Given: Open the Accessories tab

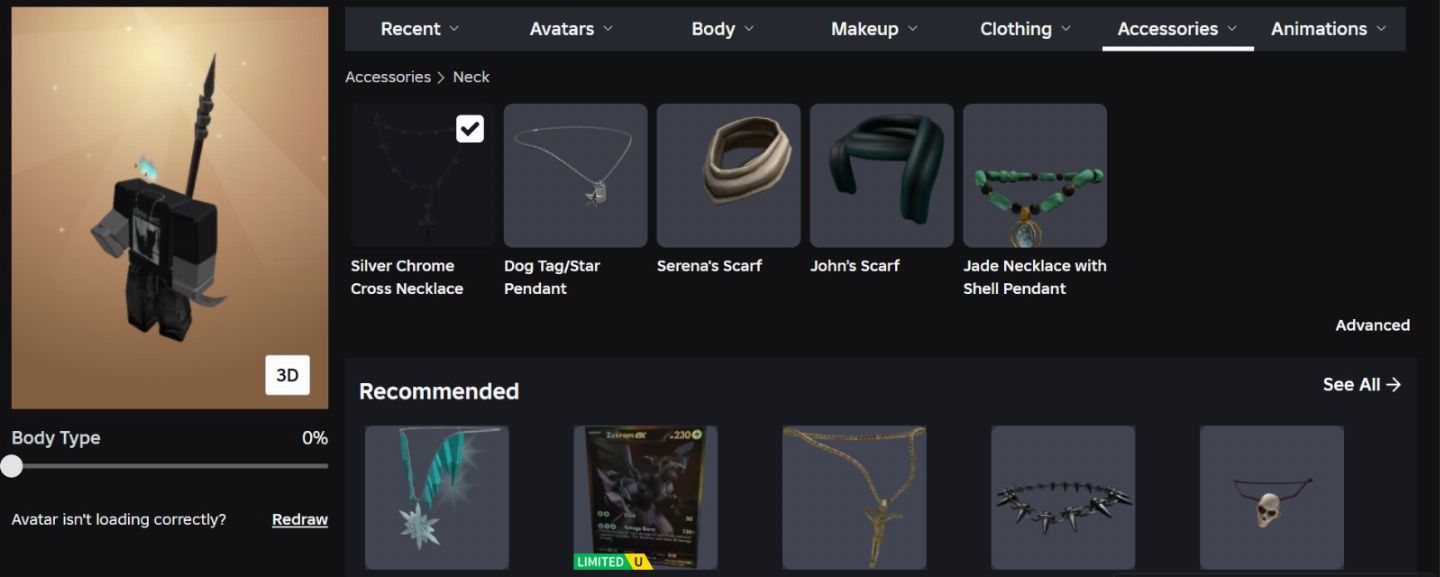Looking at the screenshot, I should tap(1178, 29).
